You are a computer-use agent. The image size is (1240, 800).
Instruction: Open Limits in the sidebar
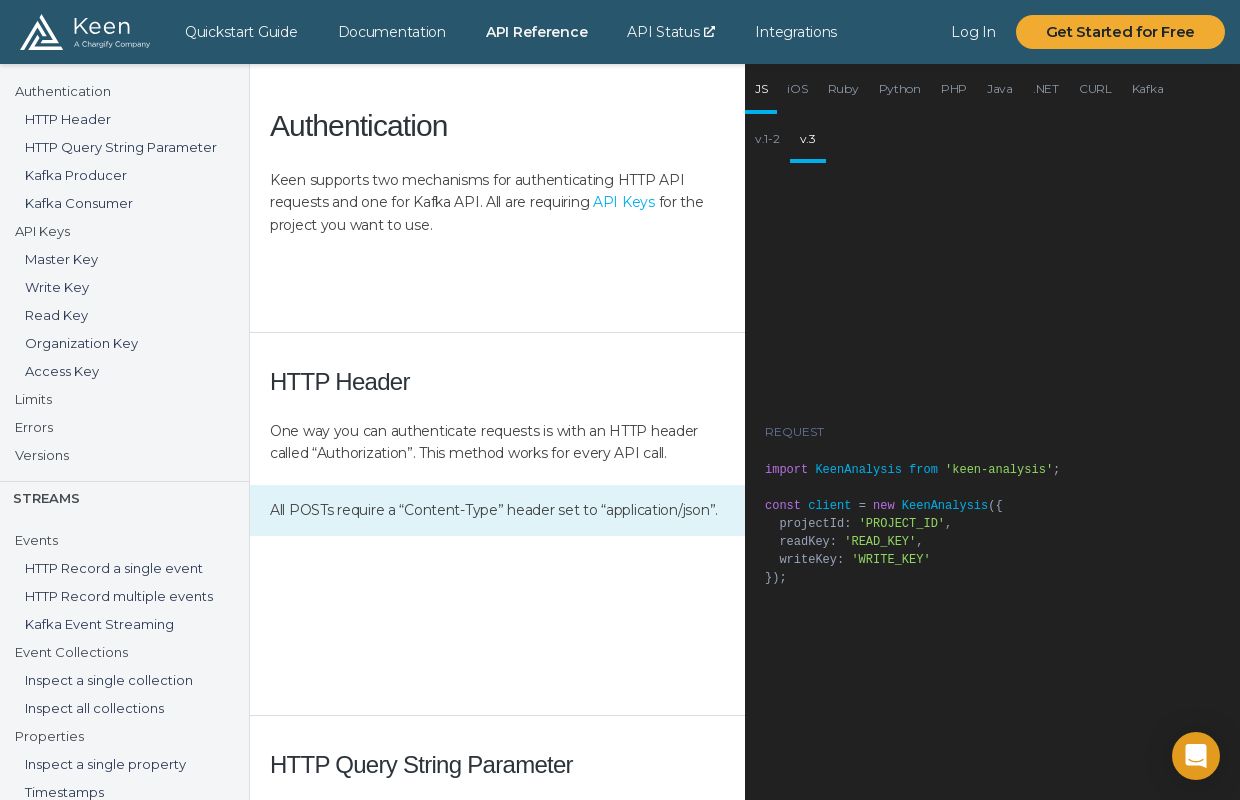coord(34,399)
